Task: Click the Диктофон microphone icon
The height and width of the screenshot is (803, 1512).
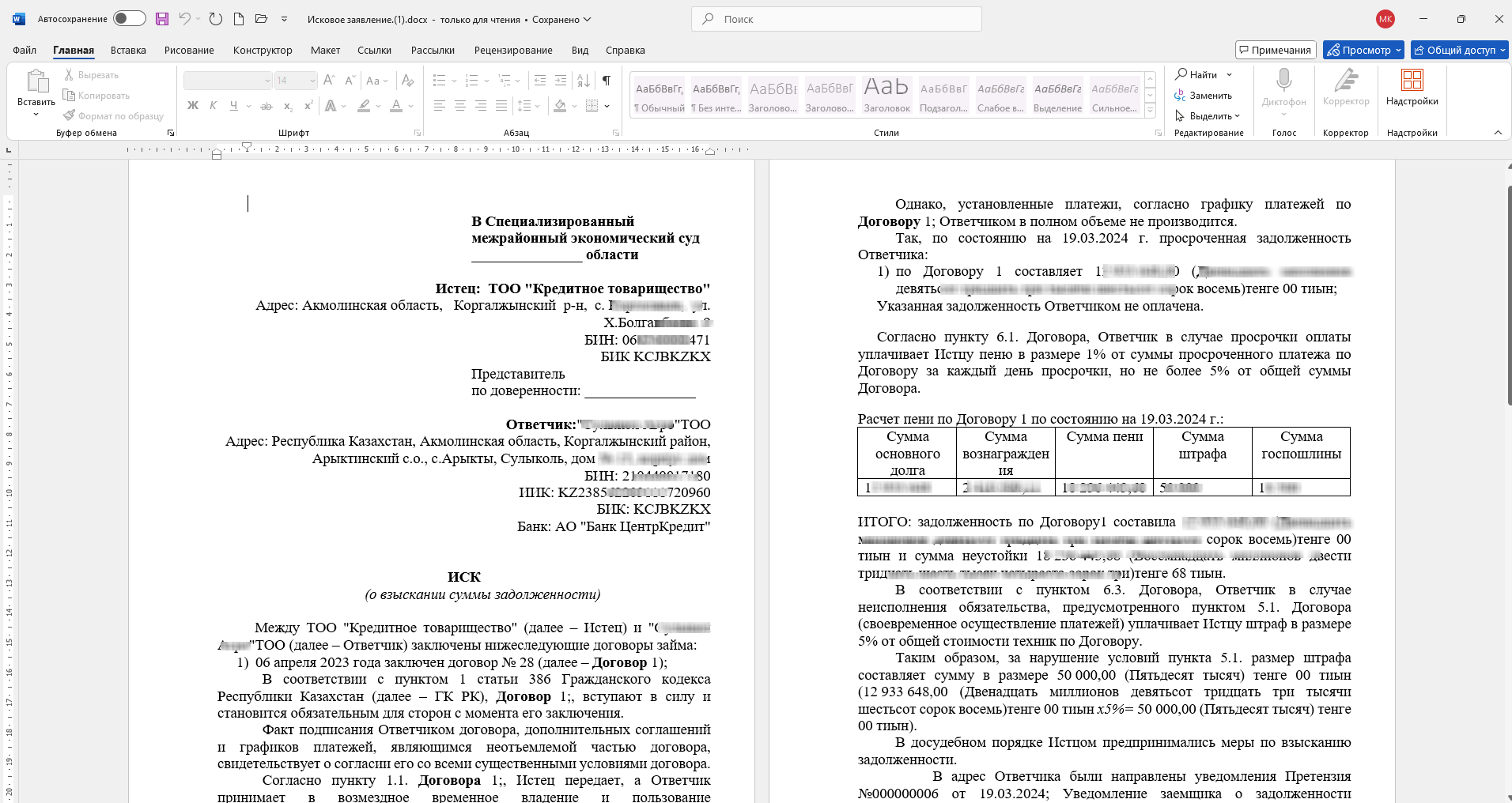Action: point(1283,81)
